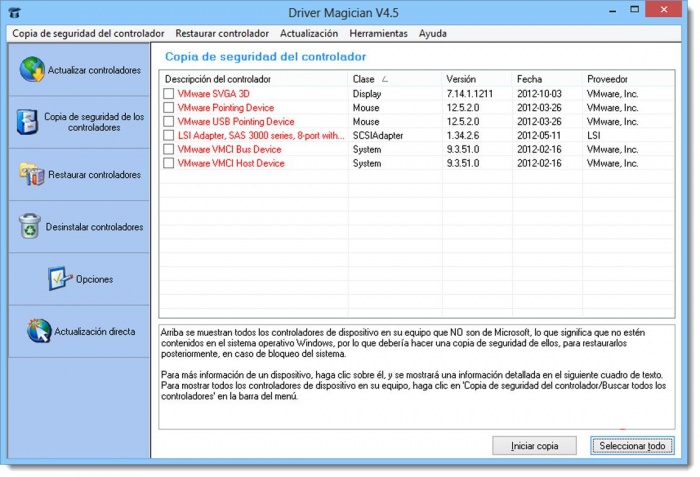
Task: Sort by the Clase column header
Action: point(395,79)
